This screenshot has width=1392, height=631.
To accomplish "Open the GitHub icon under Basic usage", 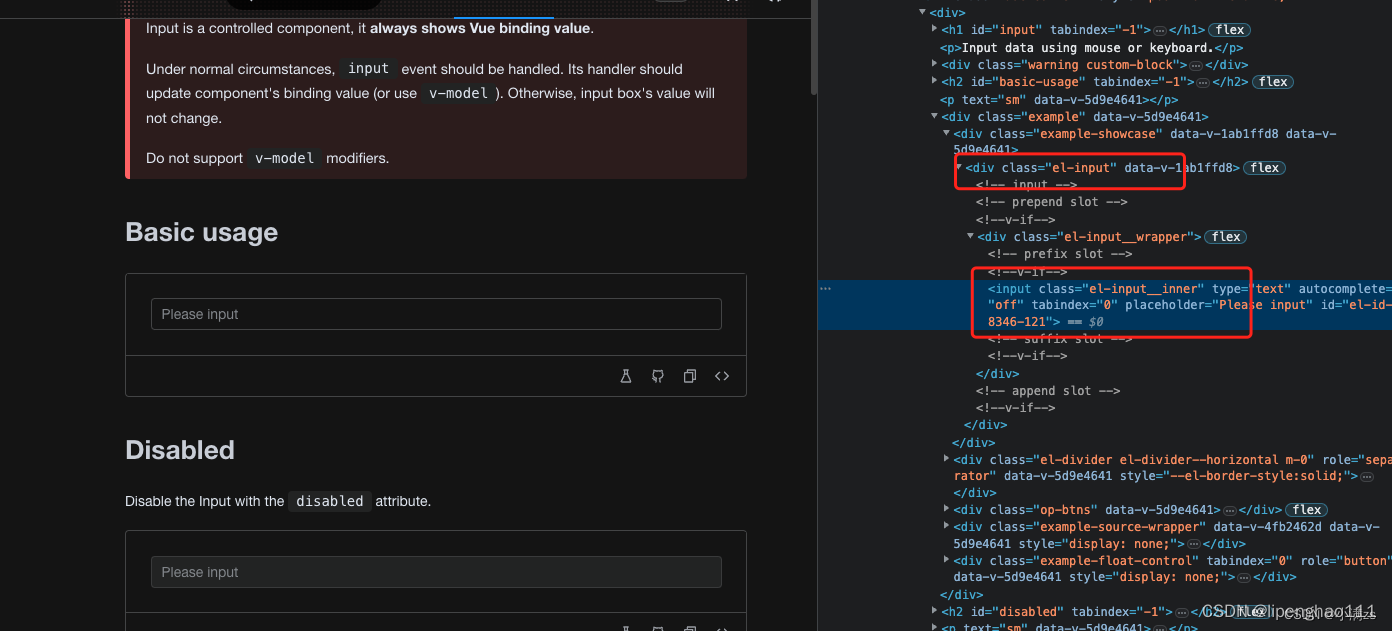I will tap(658, 376).
